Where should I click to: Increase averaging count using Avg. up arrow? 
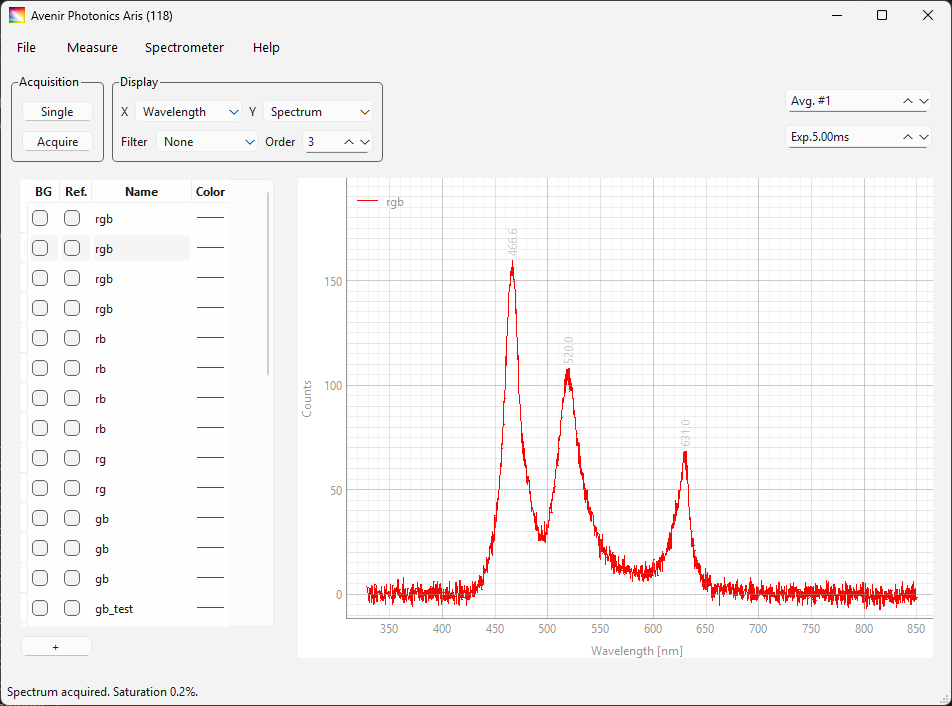click(x=908, y=101)
